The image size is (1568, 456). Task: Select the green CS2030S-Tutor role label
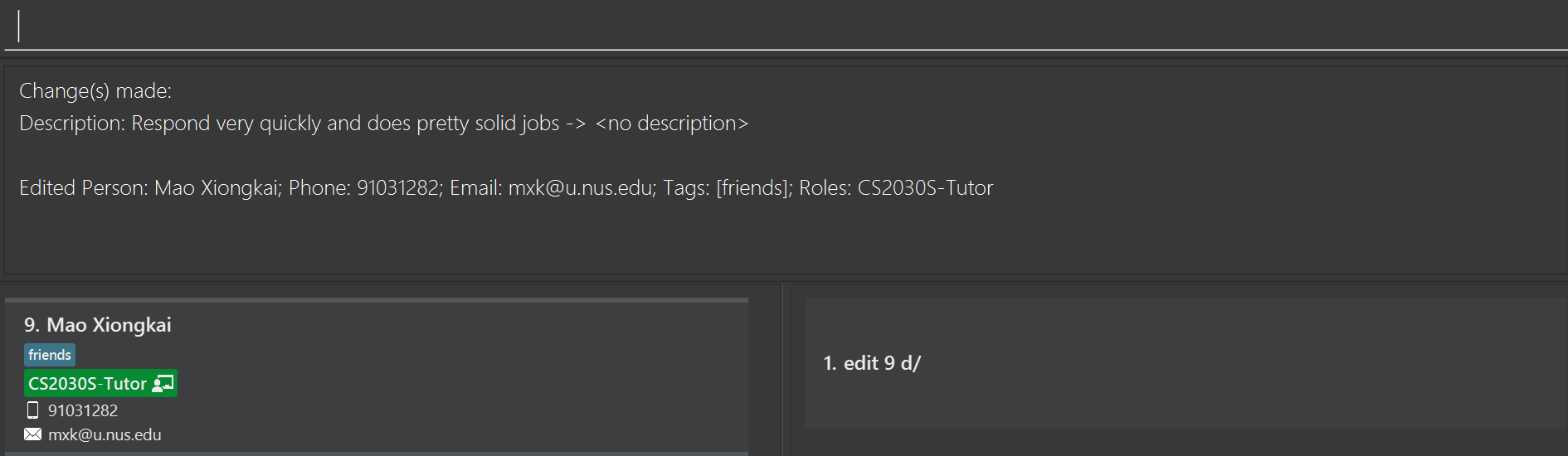pyautogui.click(x=100, y=384)
